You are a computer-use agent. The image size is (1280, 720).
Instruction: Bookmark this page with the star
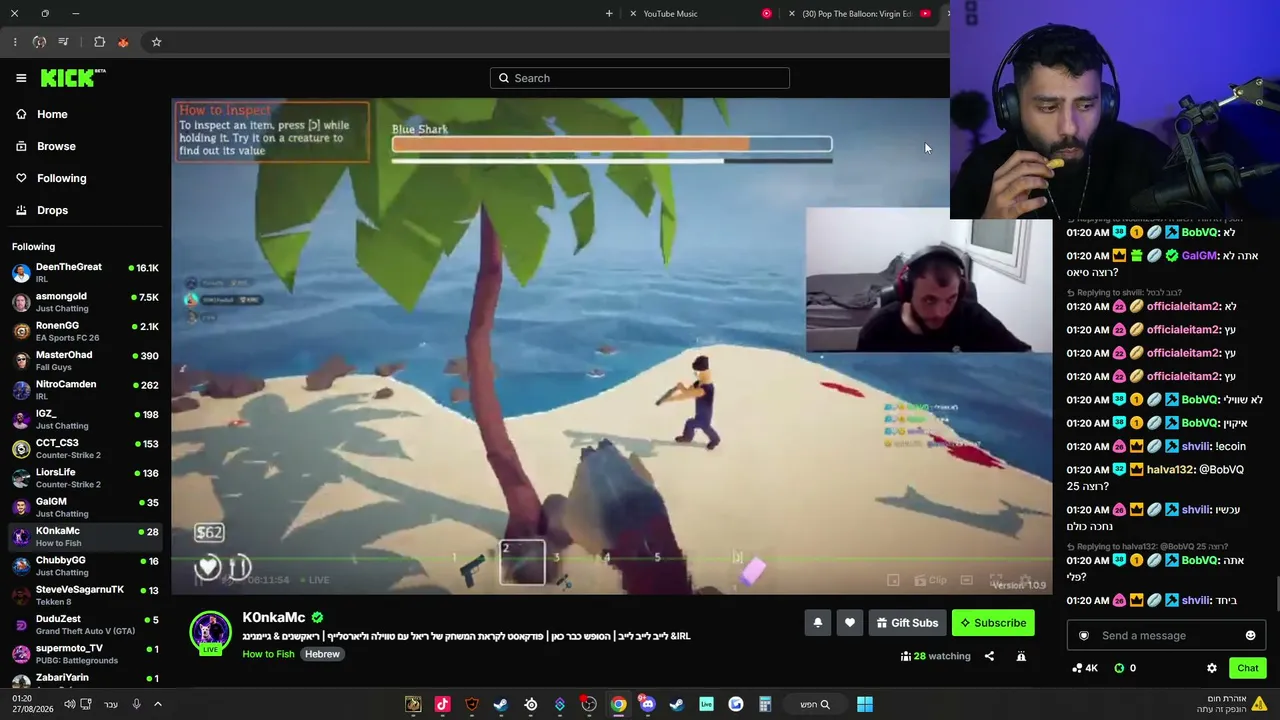156,42
